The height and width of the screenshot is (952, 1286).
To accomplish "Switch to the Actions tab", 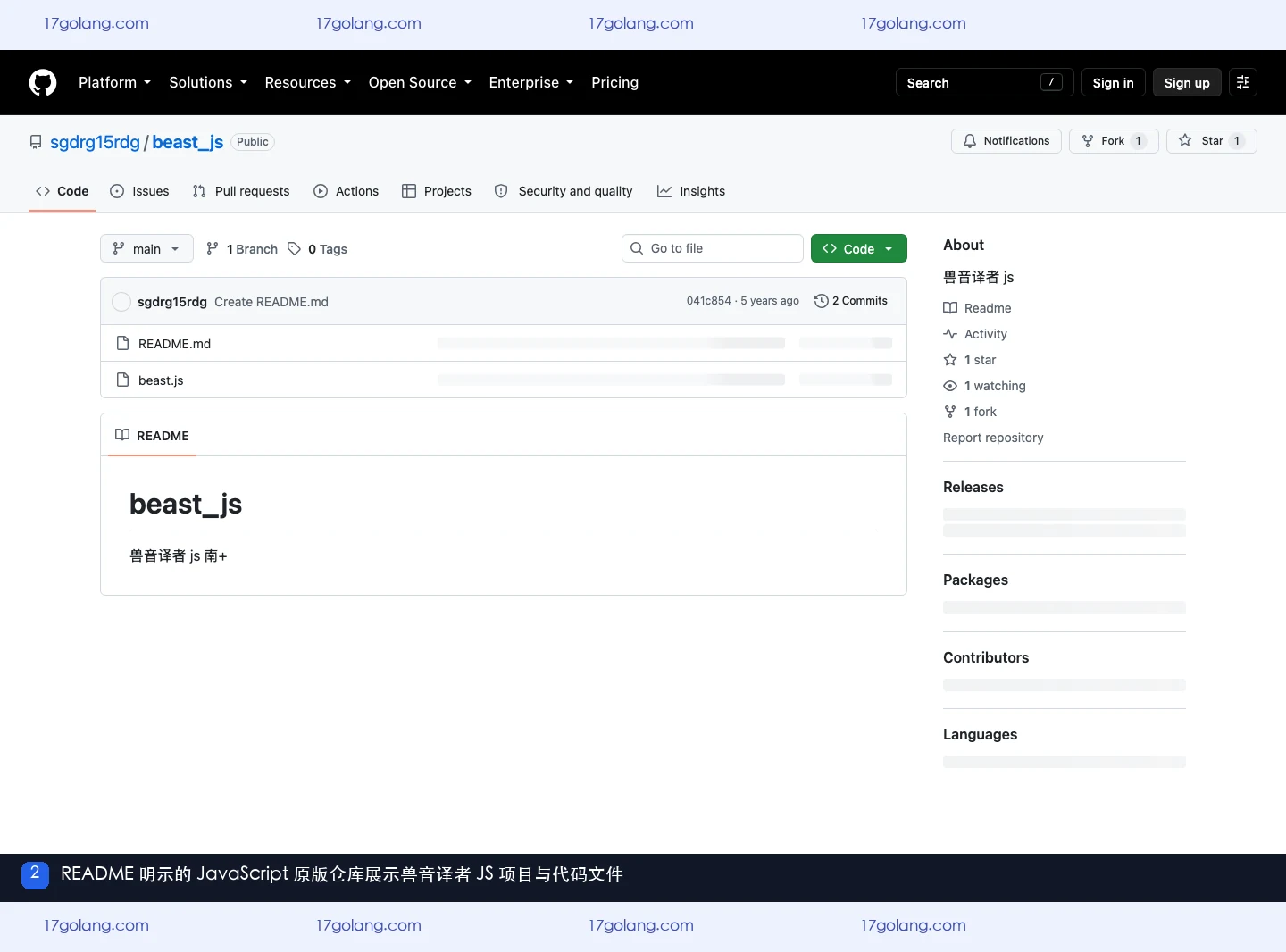I will coord(347,191).
